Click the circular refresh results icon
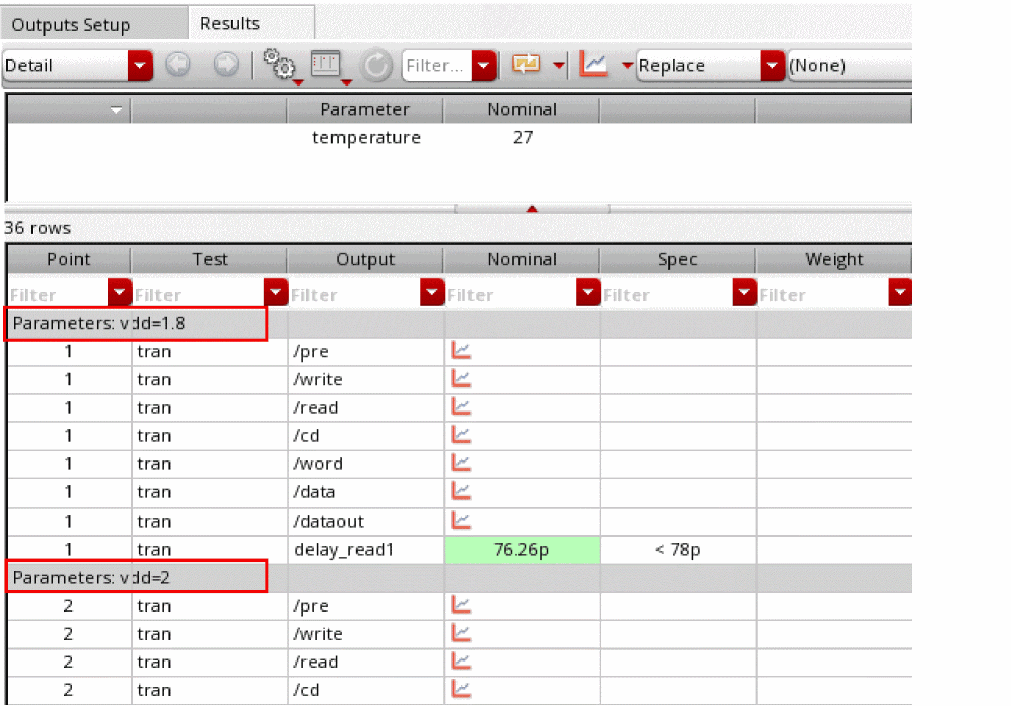The height and width of the screenshot is (706, 1011). [x=376, y=66]
